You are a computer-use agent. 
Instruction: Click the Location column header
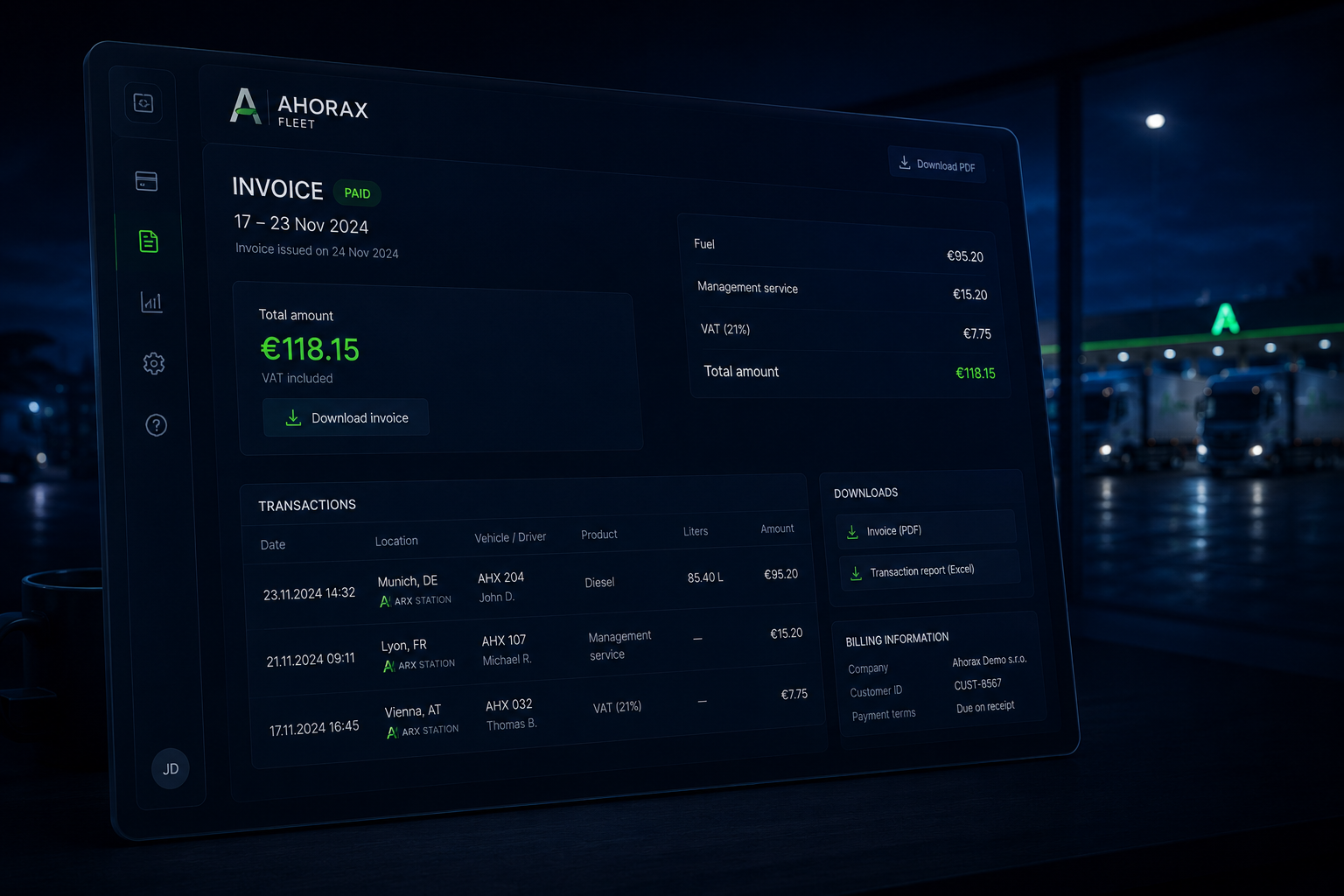click(x=396, y=541)
